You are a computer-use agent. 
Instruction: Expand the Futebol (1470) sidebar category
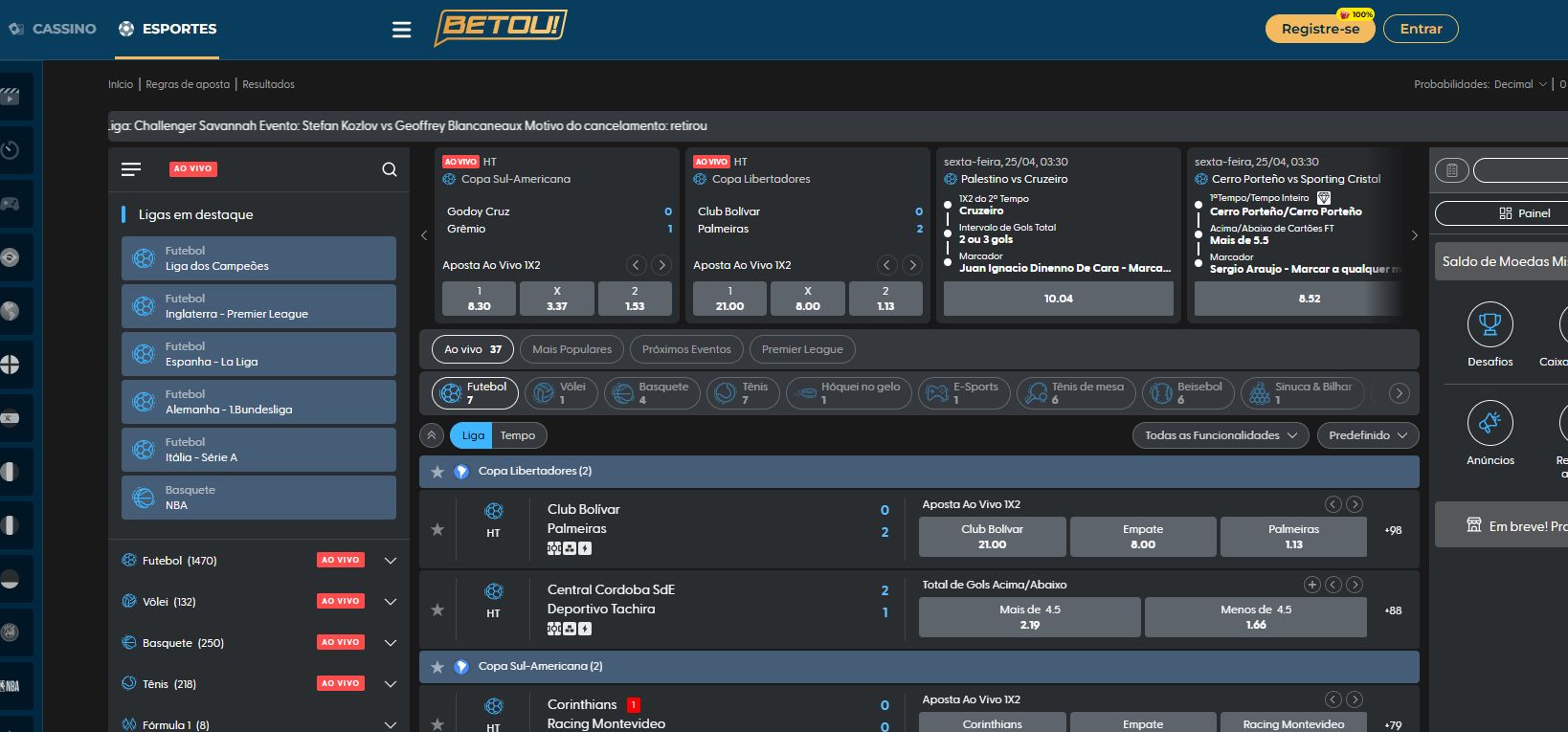pyautogui.click(x=391, y=561)
